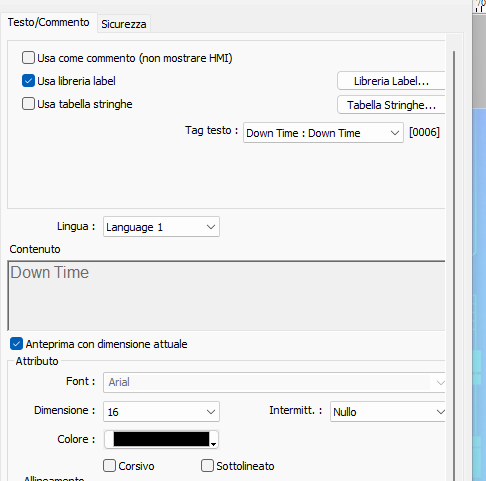The width and height of the screenshot is (486, 481).
Task: Click the [0006] tag index text
Action: tap(424, 132)
